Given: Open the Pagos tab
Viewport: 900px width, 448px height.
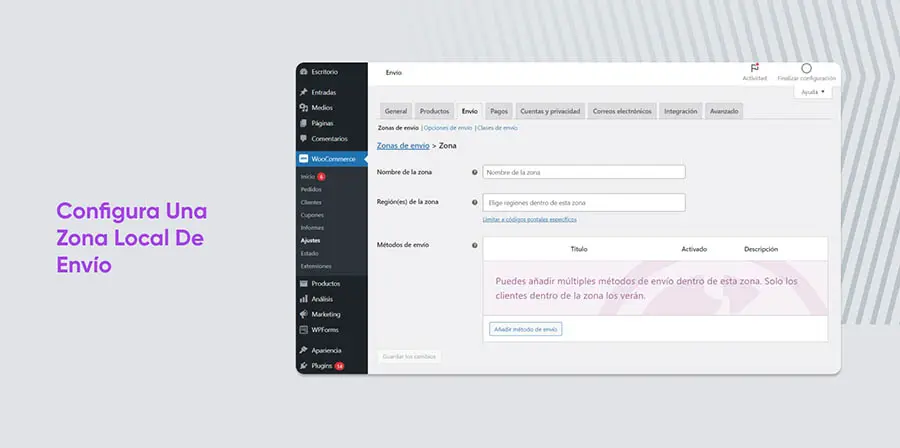Looking at the screenshot, I should coord(499,111).
